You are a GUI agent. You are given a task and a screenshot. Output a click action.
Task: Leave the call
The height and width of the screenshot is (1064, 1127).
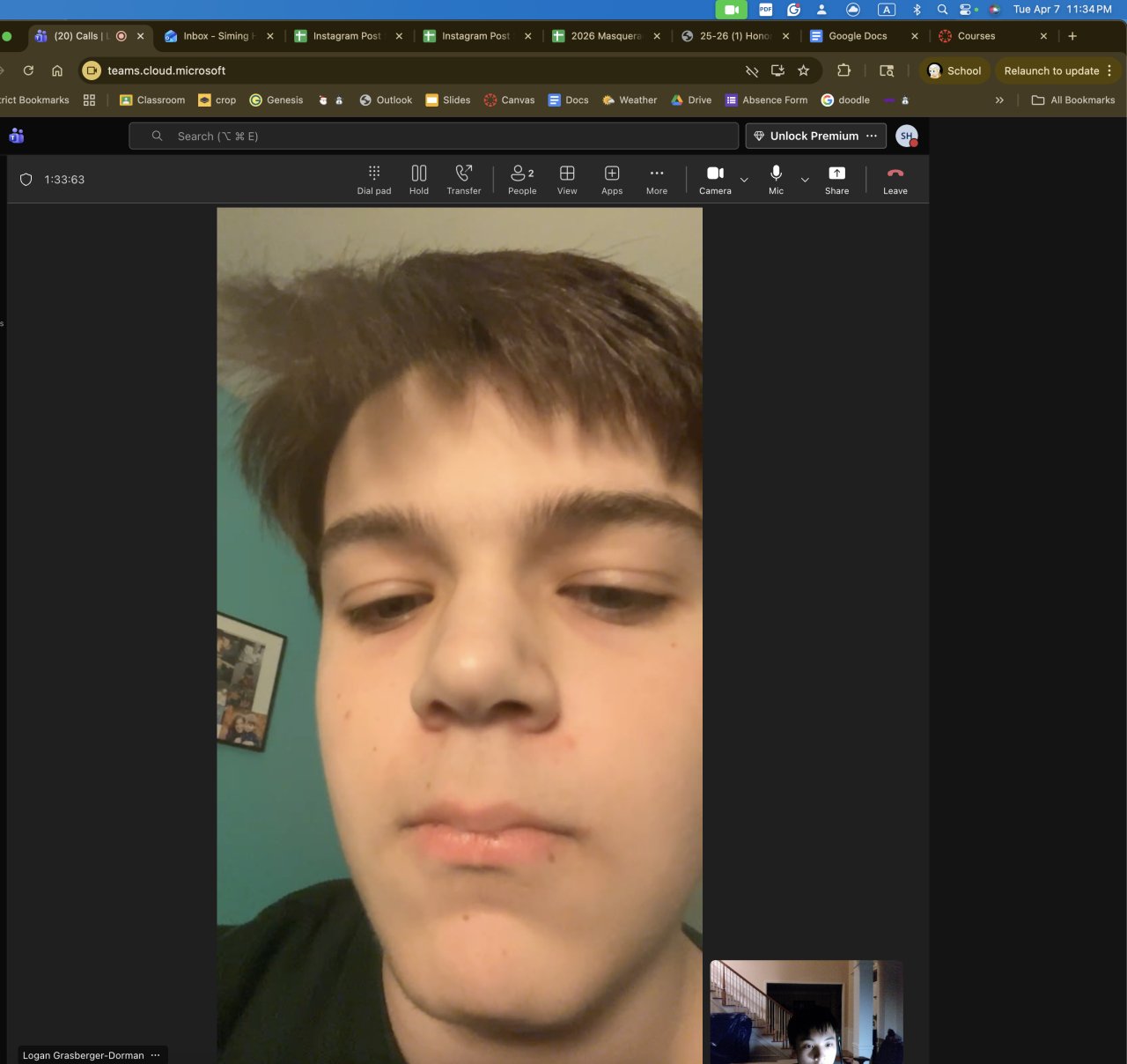(895, 180)
